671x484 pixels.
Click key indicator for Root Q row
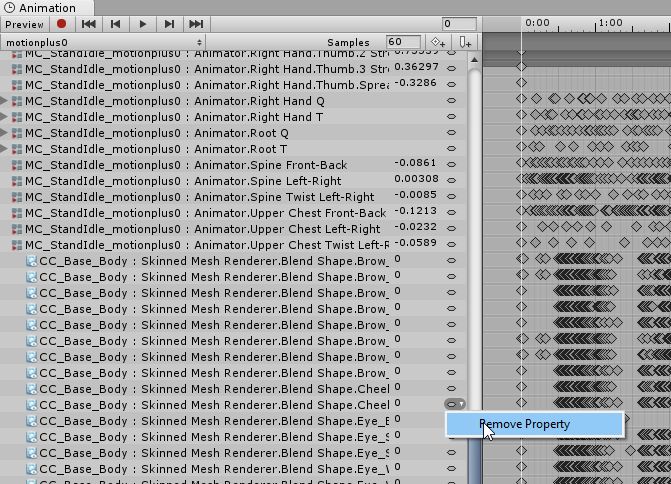click(x=451, y=133)
